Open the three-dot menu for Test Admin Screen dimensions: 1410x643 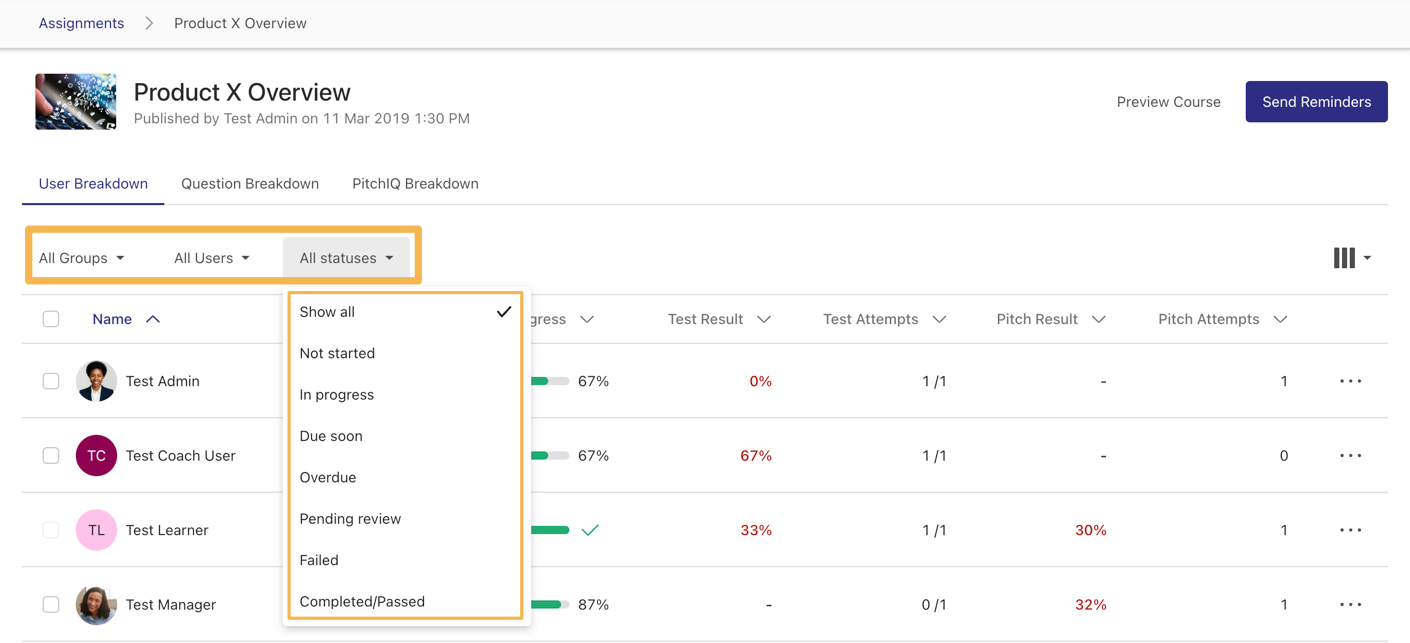(x=1350, y=381)
